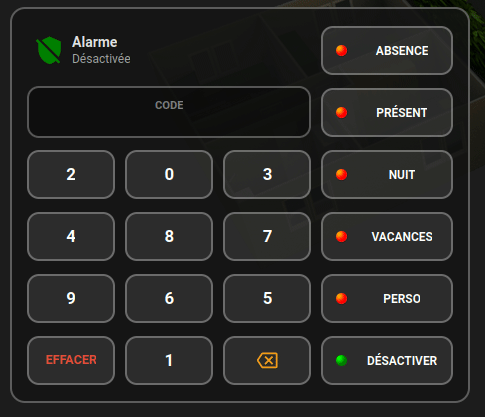Click the DÉSACTIVER button

[x=387, y=360]
